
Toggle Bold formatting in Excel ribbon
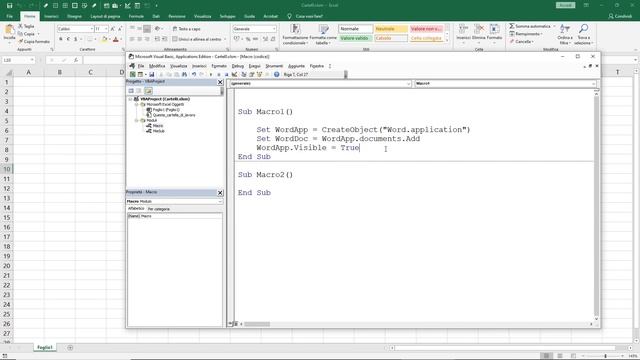coord(61,39)
